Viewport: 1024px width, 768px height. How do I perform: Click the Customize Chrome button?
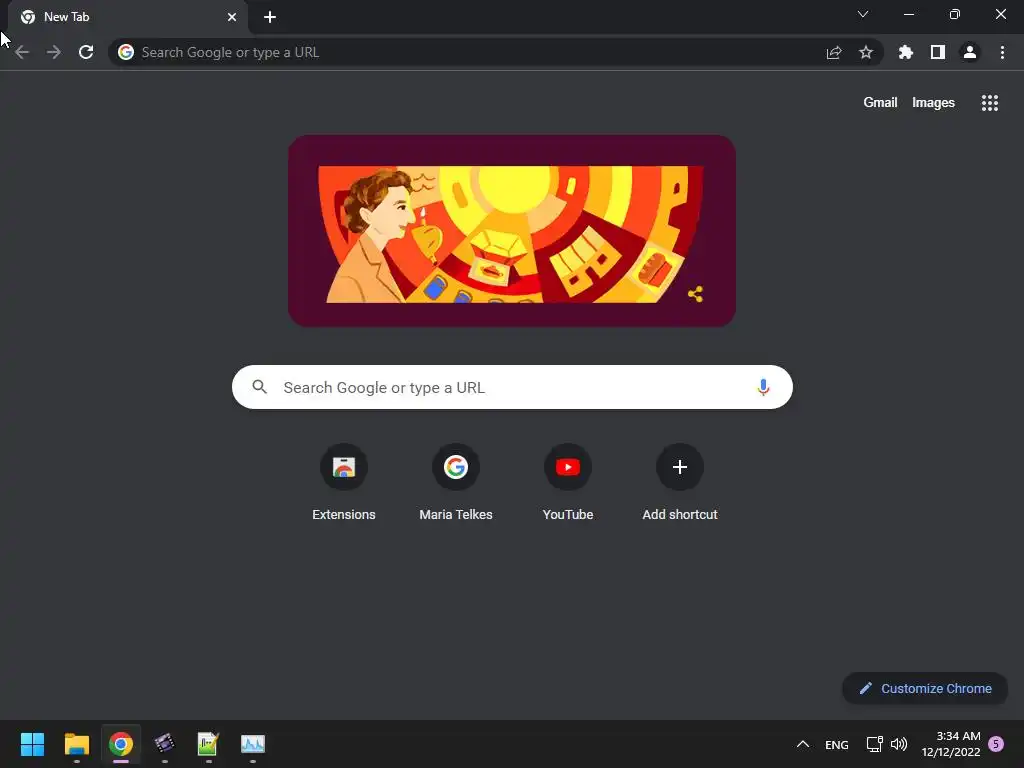click(925, 688)
